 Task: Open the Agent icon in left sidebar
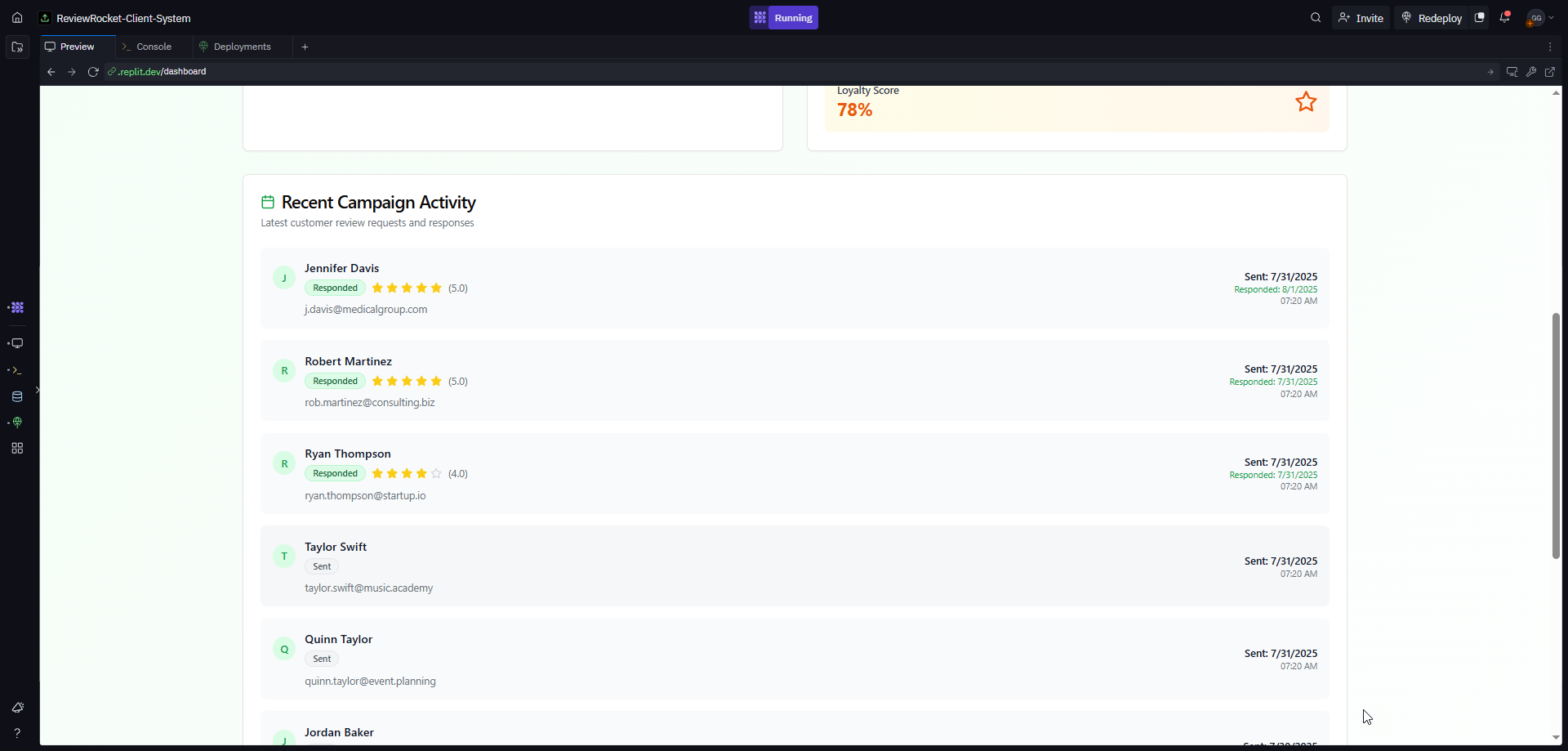tap(17, 308)
